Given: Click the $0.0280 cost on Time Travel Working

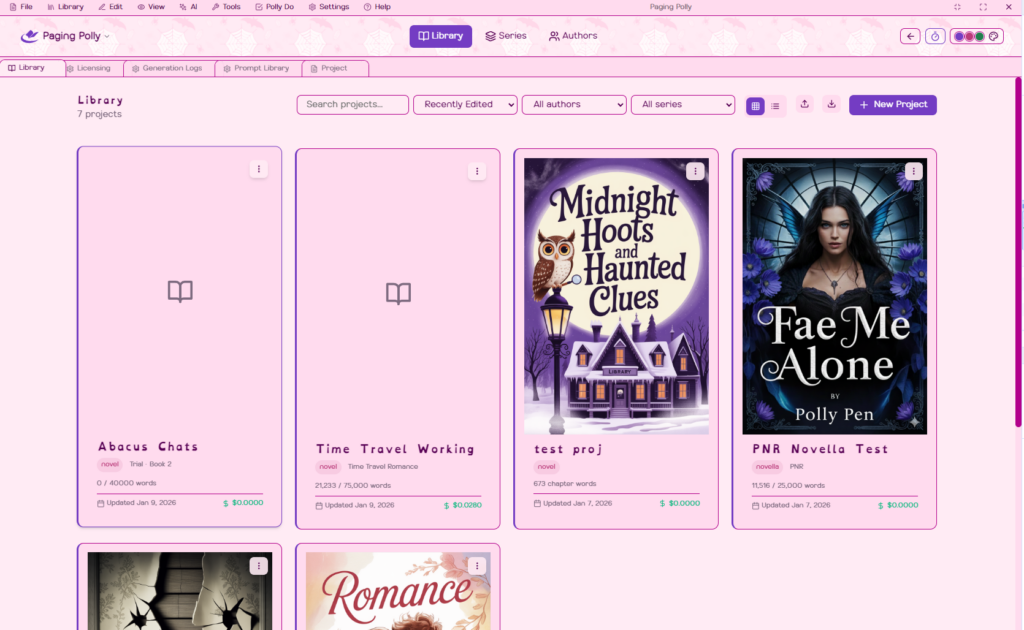Looking at the screenshot, I should click(467, 505).
